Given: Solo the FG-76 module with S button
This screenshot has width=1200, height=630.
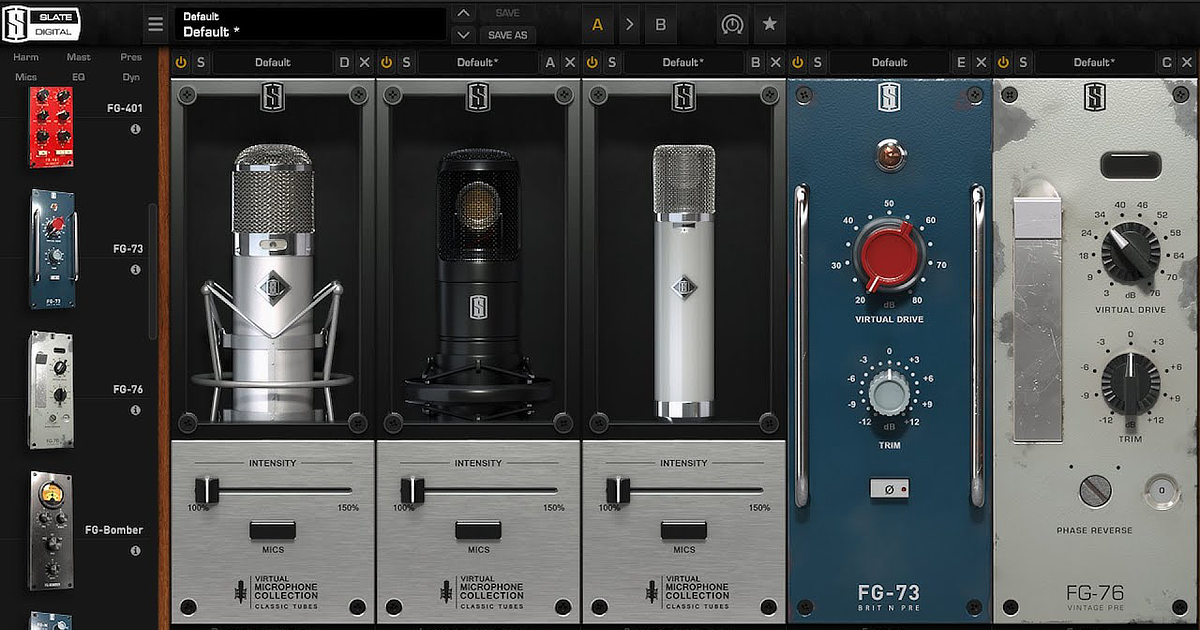Looking at the screenshot, I should coord(1023,62).
